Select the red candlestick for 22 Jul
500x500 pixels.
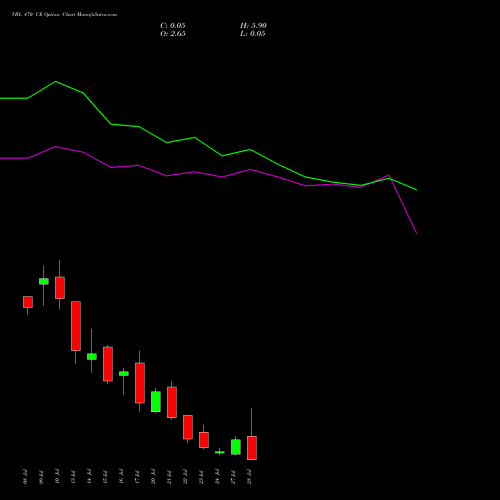[188, 427]
